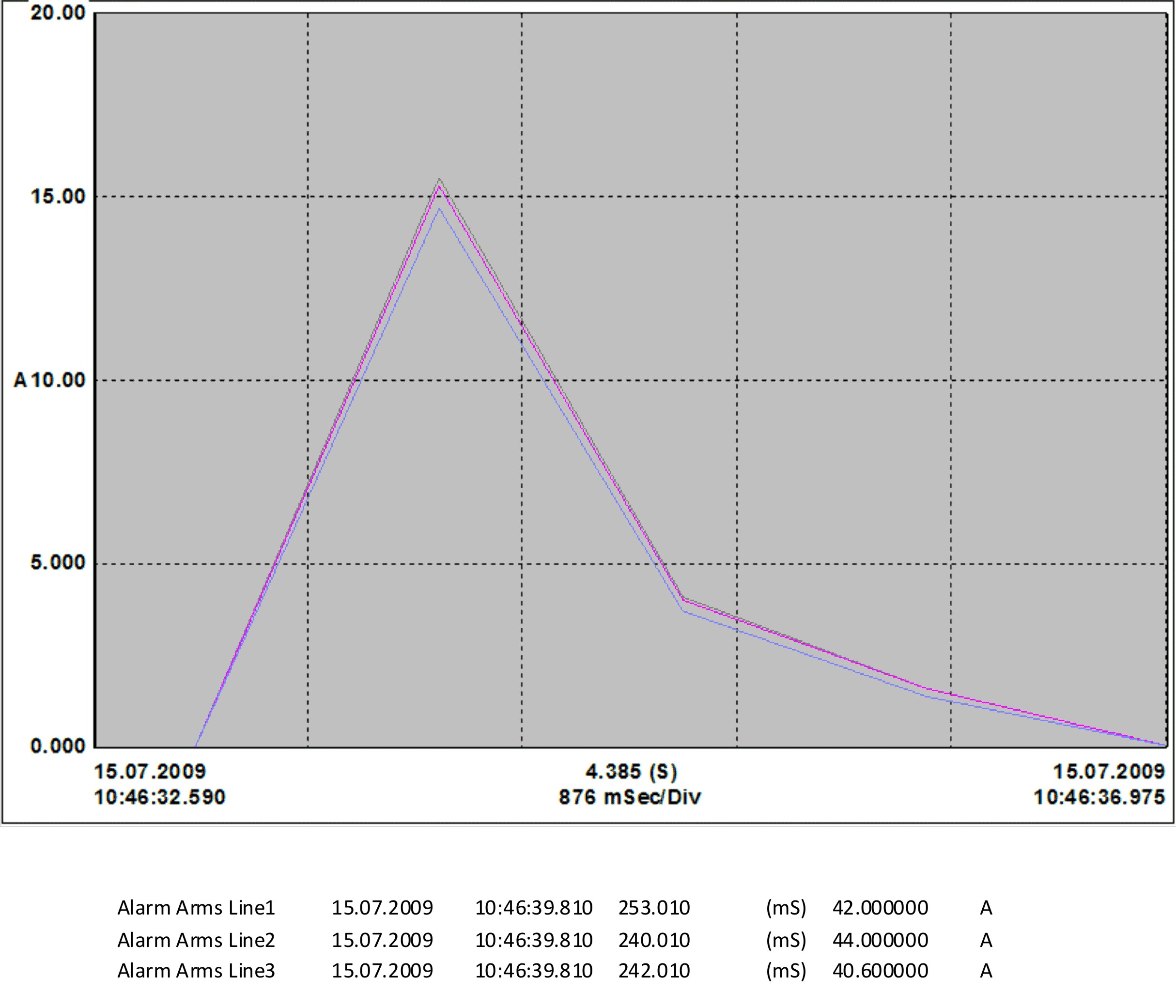This screenshot has width=1176, height=1008.
Task: Click the date in Alarm Arms Line3 row
Action: [383, 971]
